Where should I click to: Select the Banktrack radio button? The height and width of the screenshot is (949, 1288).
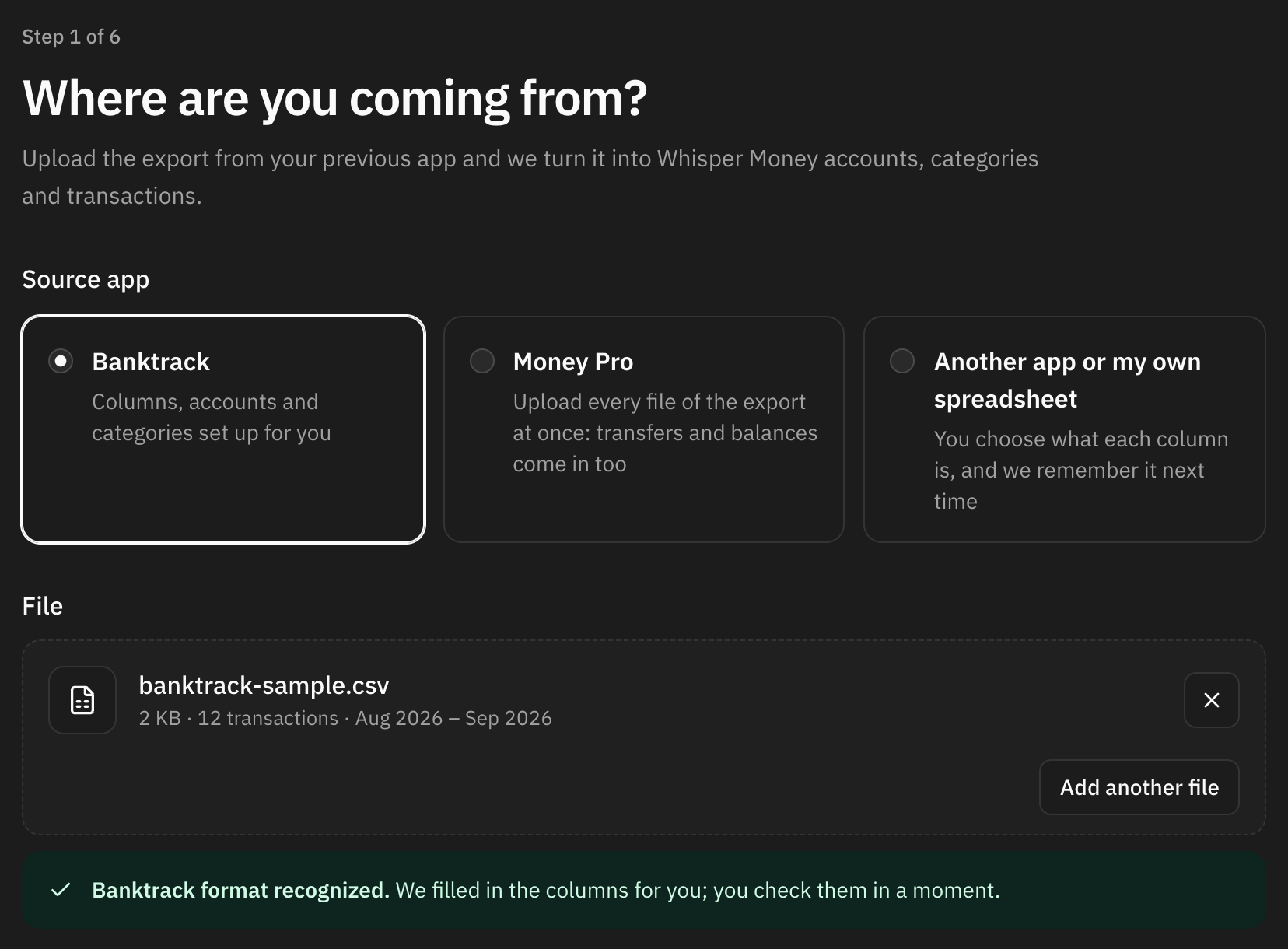pos(61,361)
